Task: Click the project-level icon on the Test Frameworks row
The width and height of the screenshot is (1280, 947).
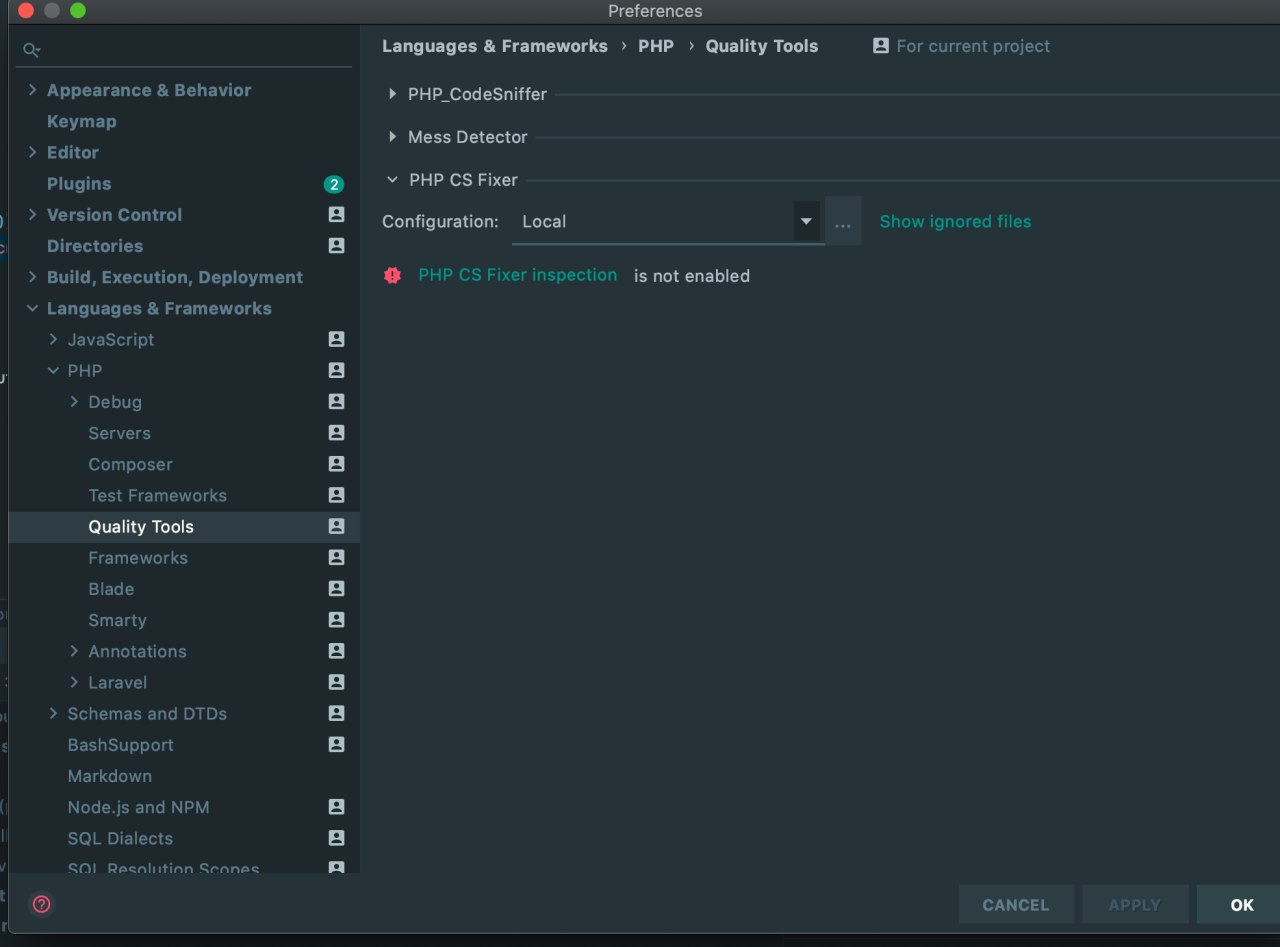Action: tap(337, 495)
